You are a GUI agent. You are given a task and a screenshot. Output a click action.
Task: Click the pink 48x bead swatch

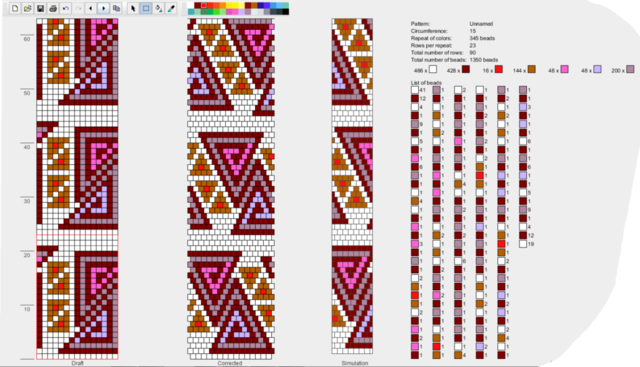tap(564, 70)
